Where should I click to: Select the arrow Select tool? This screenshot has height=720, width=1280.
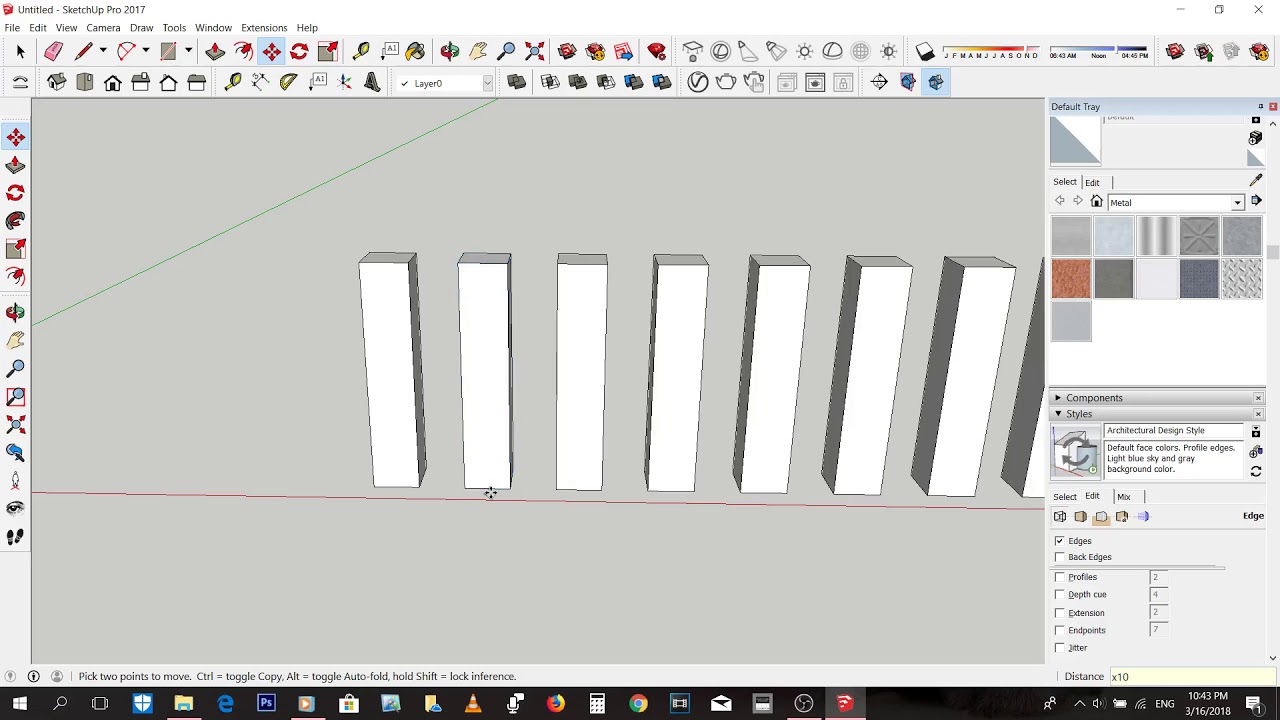[20, 51]
